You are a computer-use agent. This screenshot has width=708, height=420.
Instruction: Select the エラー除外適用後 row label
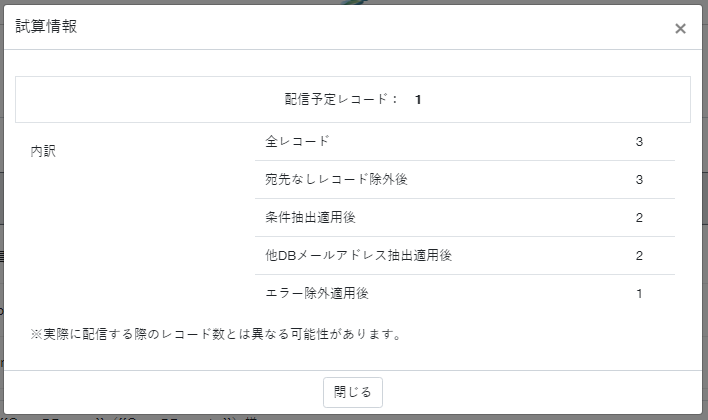pos(317,293)
